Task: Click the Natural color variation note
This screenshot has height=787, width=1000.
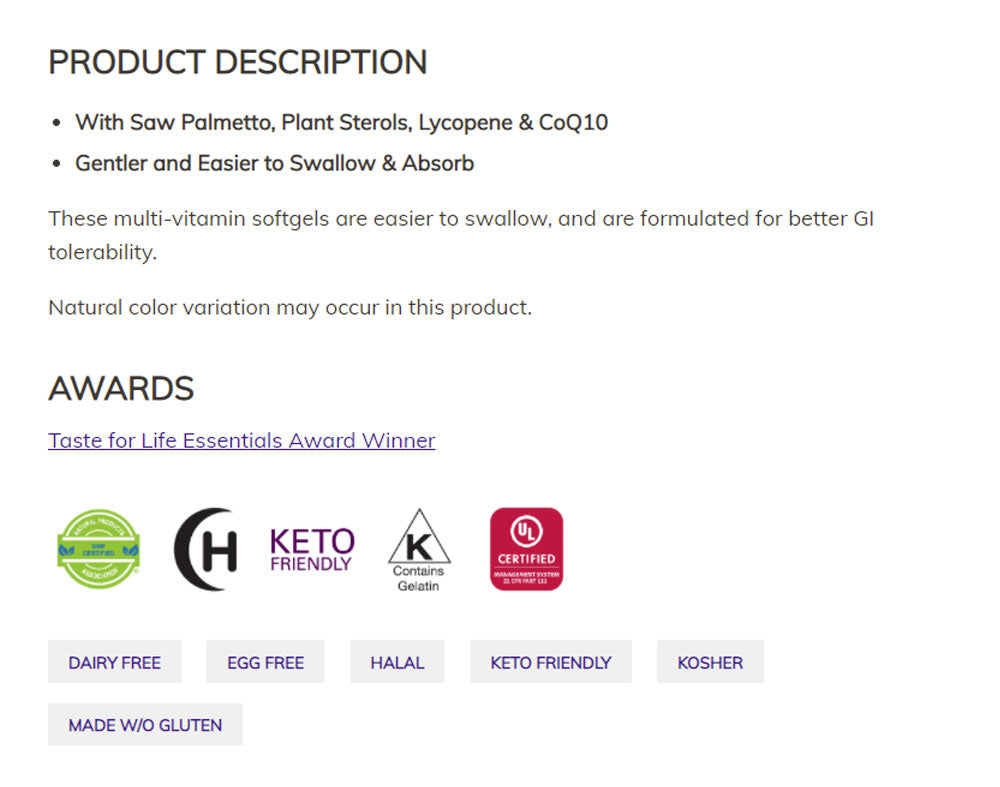Action: click(290, 307)
